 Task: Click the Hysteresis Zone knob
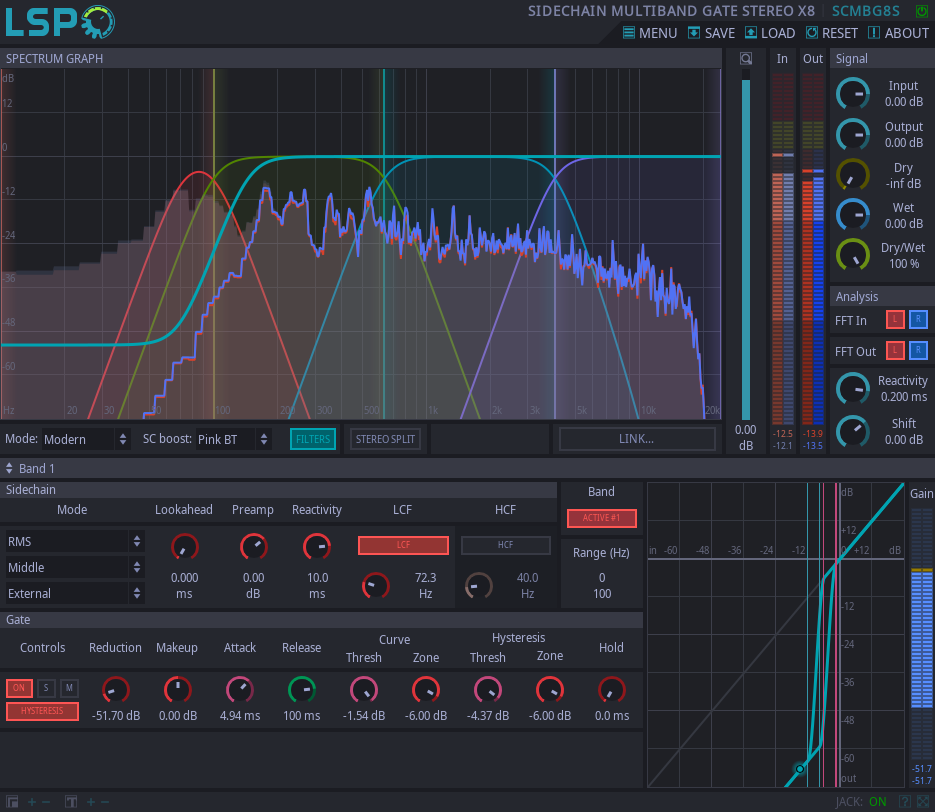550,690
